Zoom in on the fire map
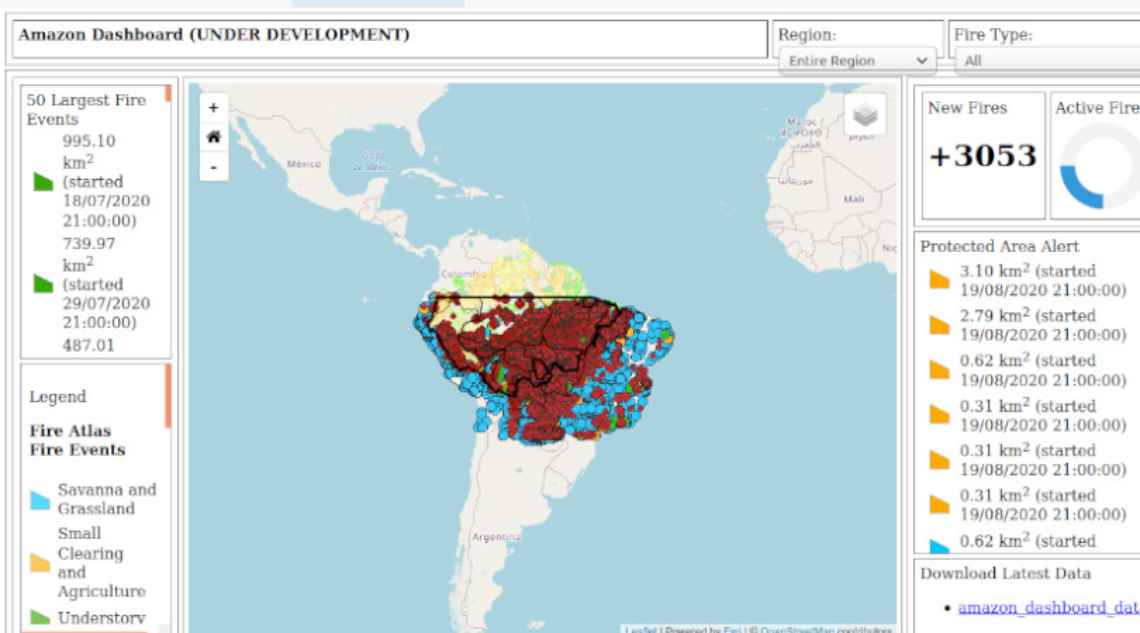This screenshot has width=1140, height=633. pos(213,108)
